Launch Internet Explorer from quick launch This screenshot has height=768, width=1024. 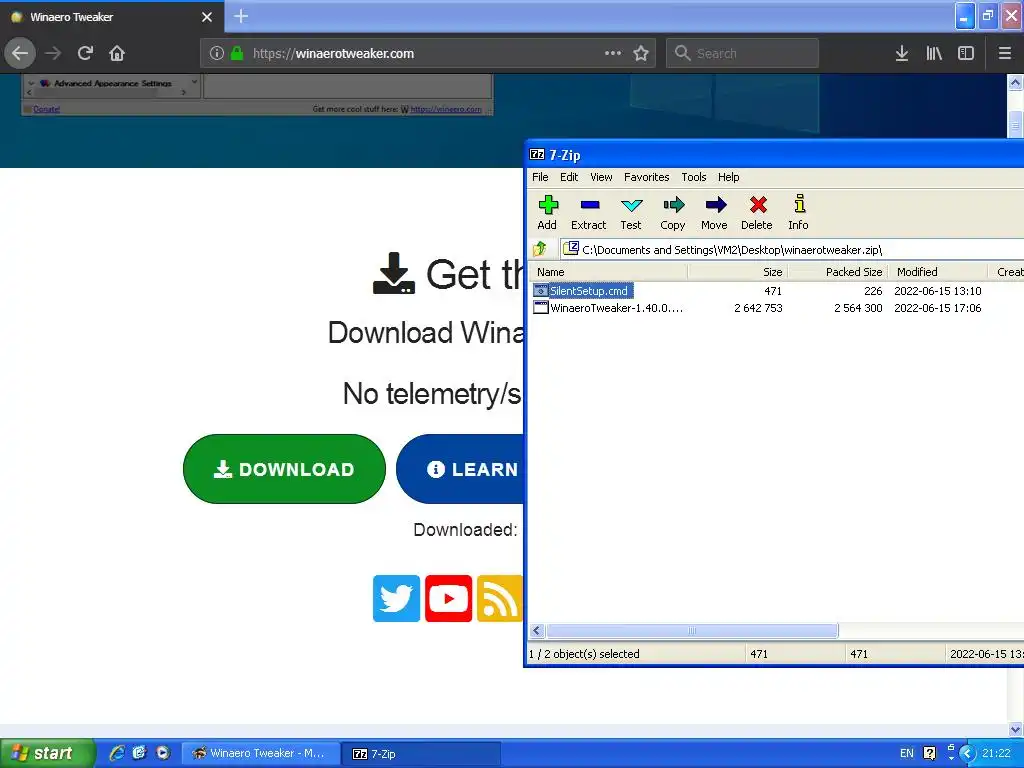[x=117, y=753]
